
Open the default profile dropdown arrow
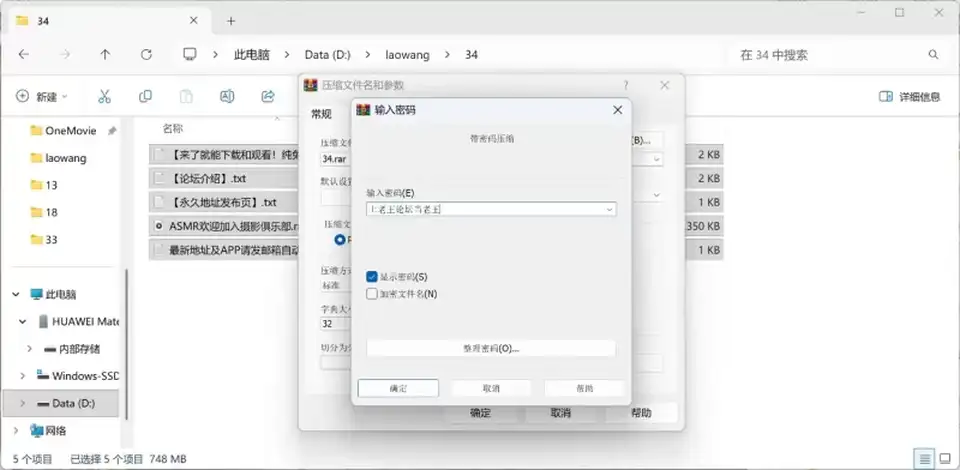(x=656, y=195)
